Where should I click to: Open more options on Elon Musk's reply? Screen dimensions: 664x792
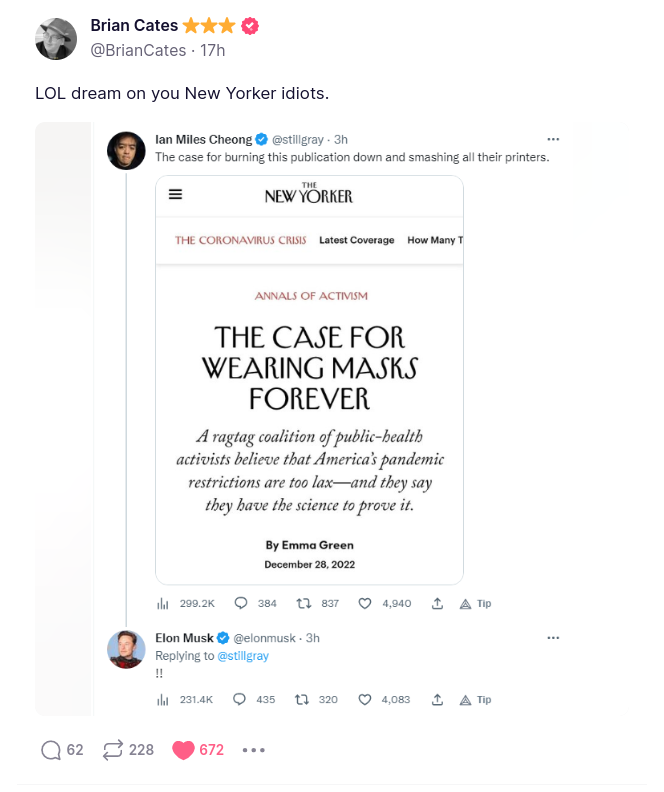pyautogui.click(x=553, y=638)
